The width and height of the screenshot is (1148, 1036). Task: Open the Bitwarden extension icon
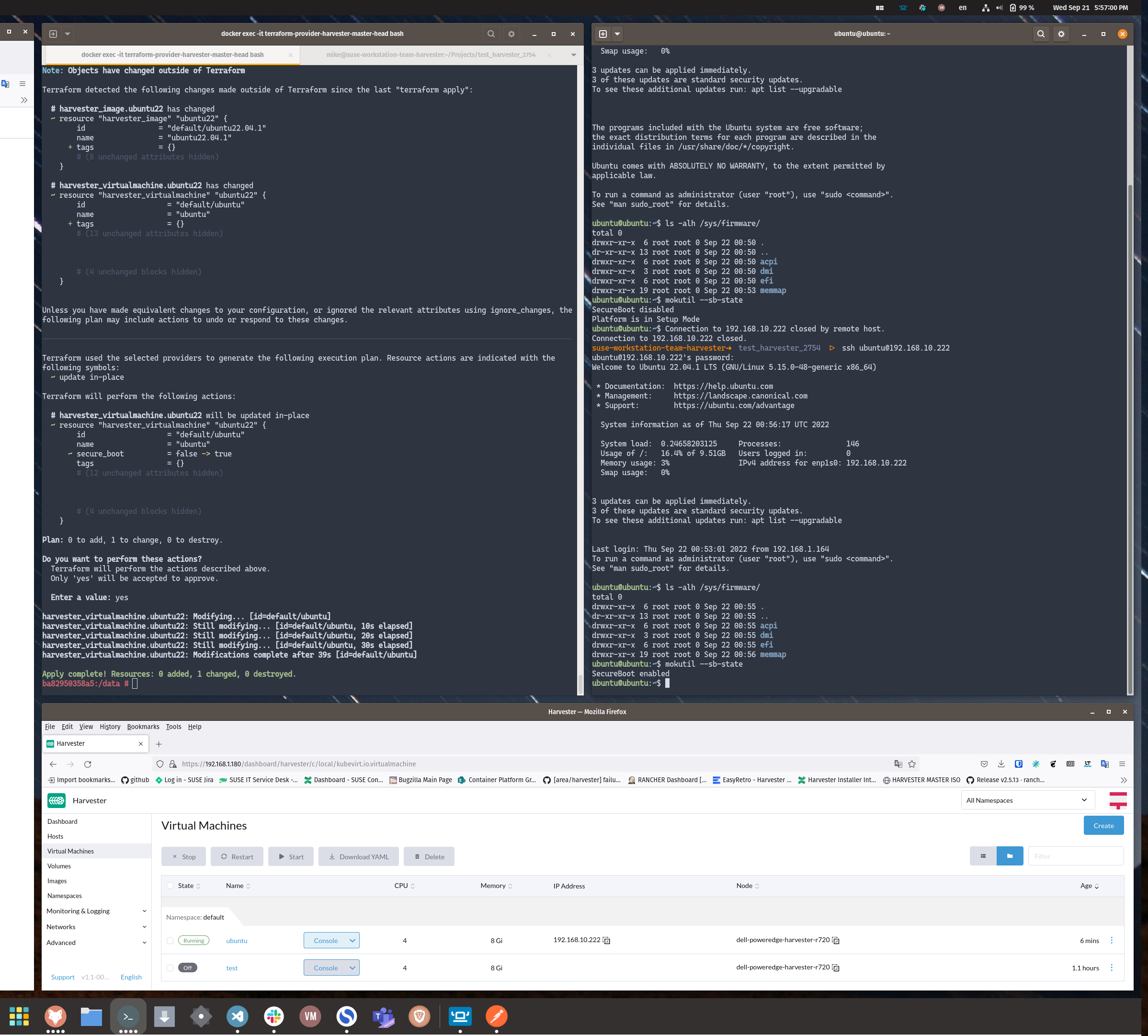(x=1018, y=764)
